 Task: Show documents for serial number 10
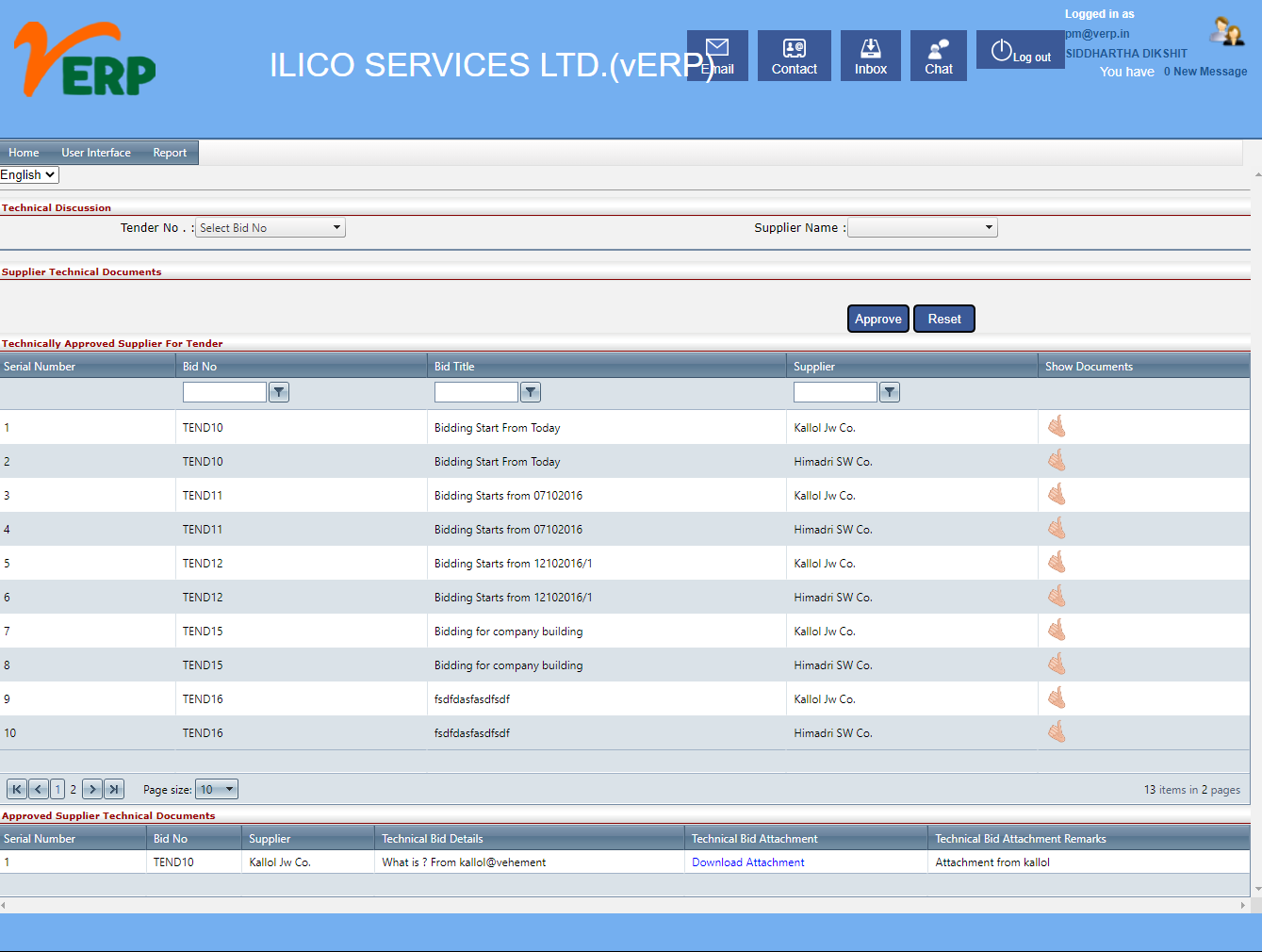(x=1057, y=732)
